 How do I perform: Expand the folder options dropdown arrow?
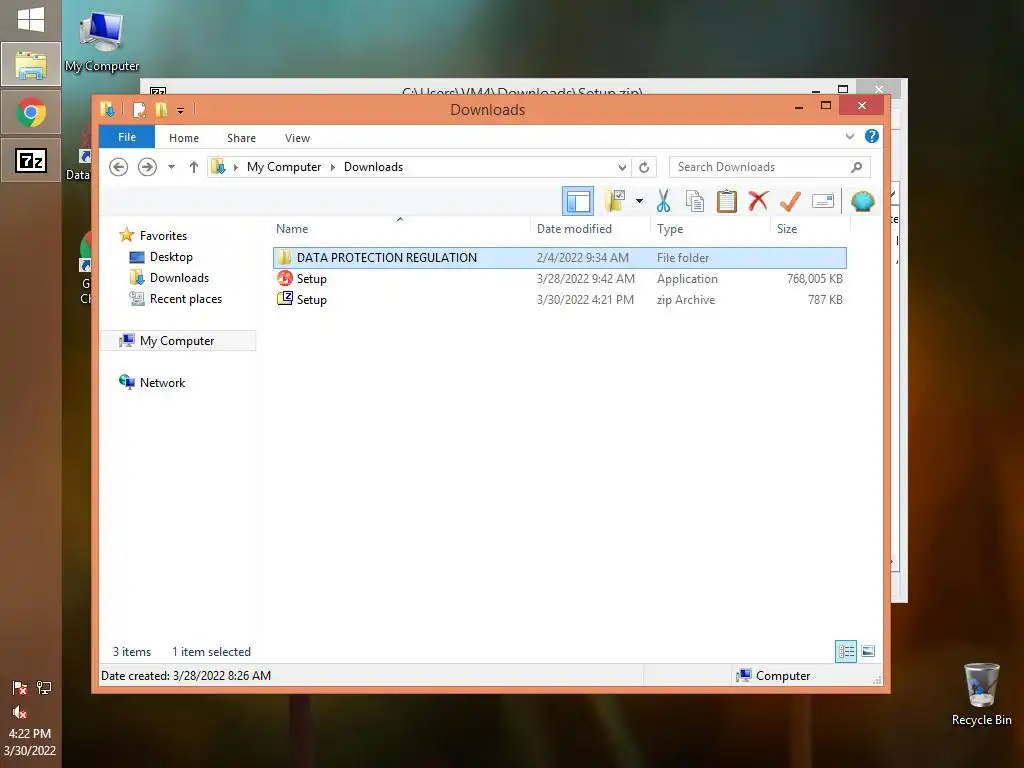coord(639,201)
